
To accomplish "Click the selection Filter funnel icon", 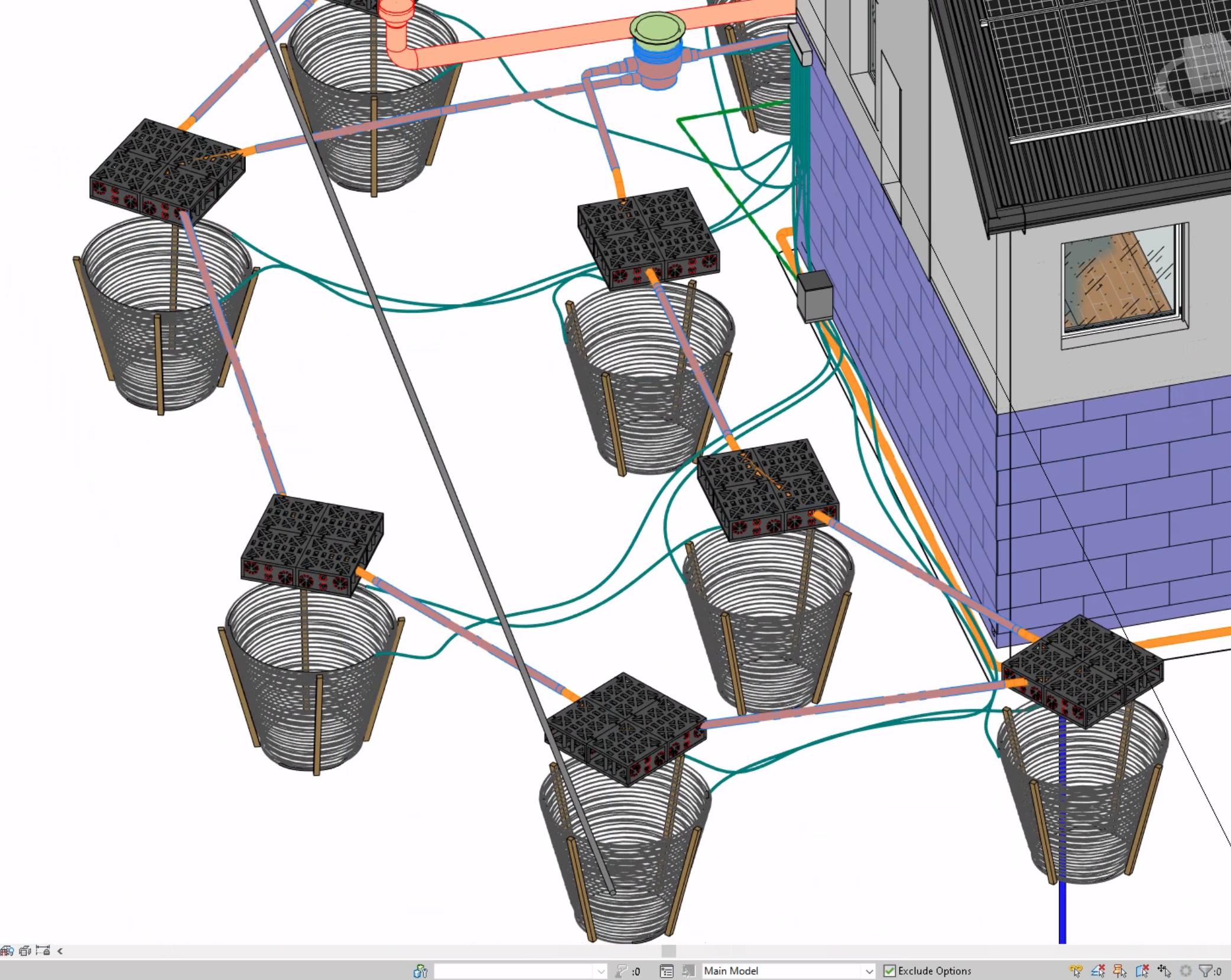I will click(x=1205, y=971).
